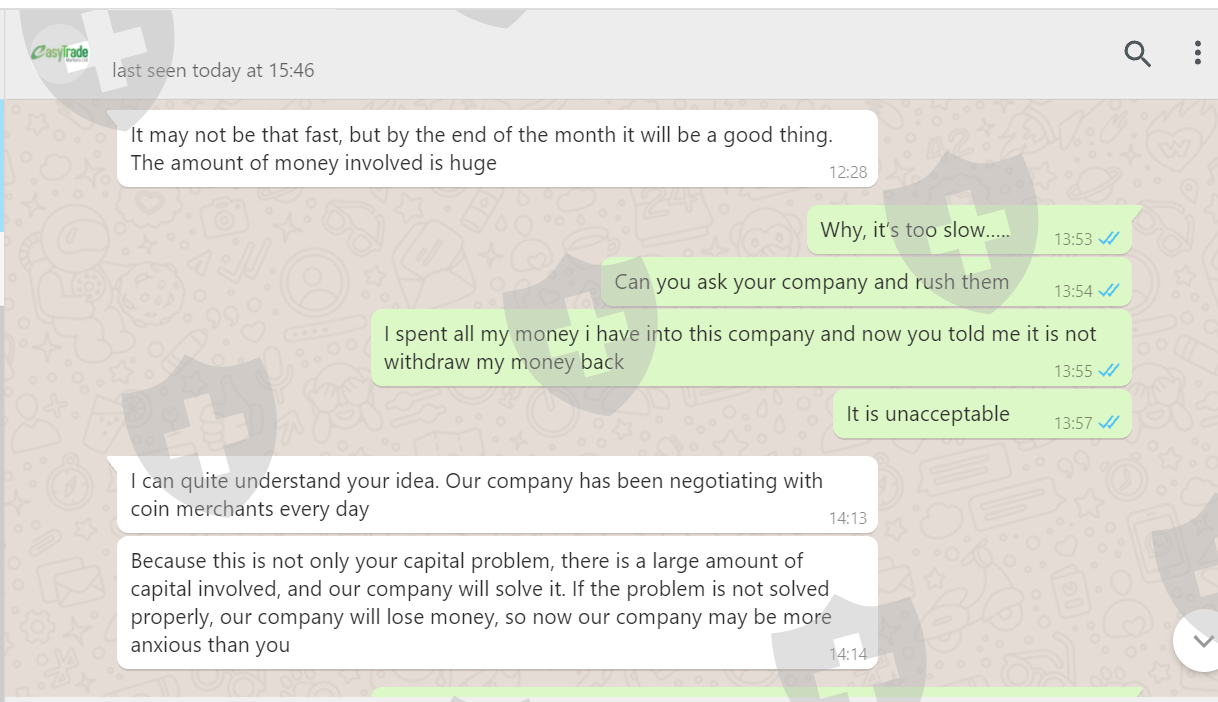Open search in chat magnifier icon
Image resolution: width=1218 pixels, height=702 pixels.
pos(1137,53)
